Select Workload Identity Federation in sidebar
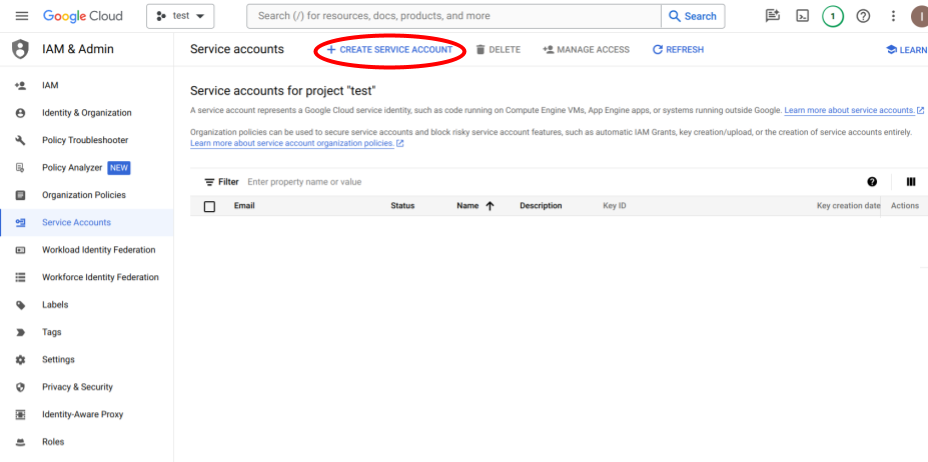The height and width of the screenshot is (462, 928). pyautogui.click(x=98, y=250)
